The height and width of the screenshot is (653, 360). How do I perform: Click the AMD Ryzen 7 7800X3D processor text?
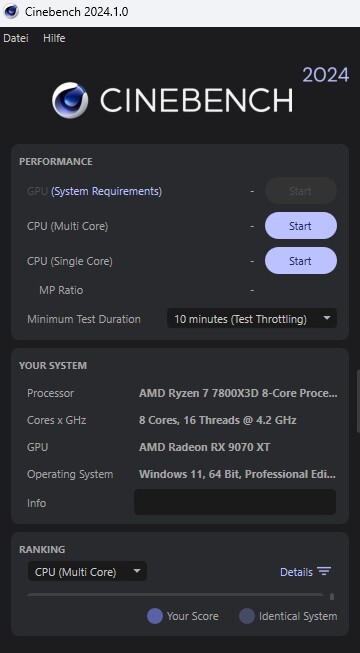238,393
